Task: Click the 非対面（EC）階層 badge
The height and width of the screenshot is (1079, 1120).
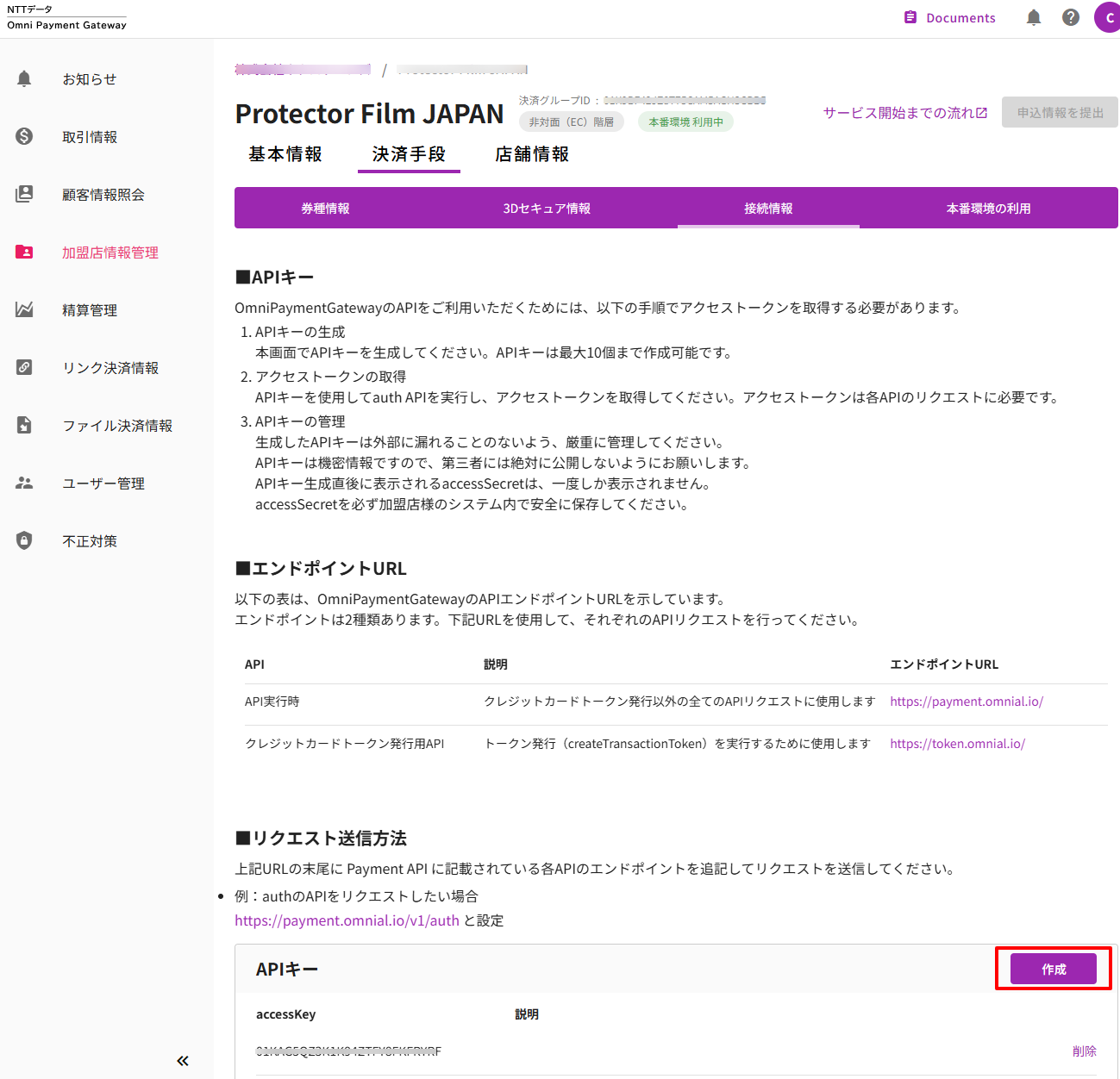Action: [x=572, y=122]
